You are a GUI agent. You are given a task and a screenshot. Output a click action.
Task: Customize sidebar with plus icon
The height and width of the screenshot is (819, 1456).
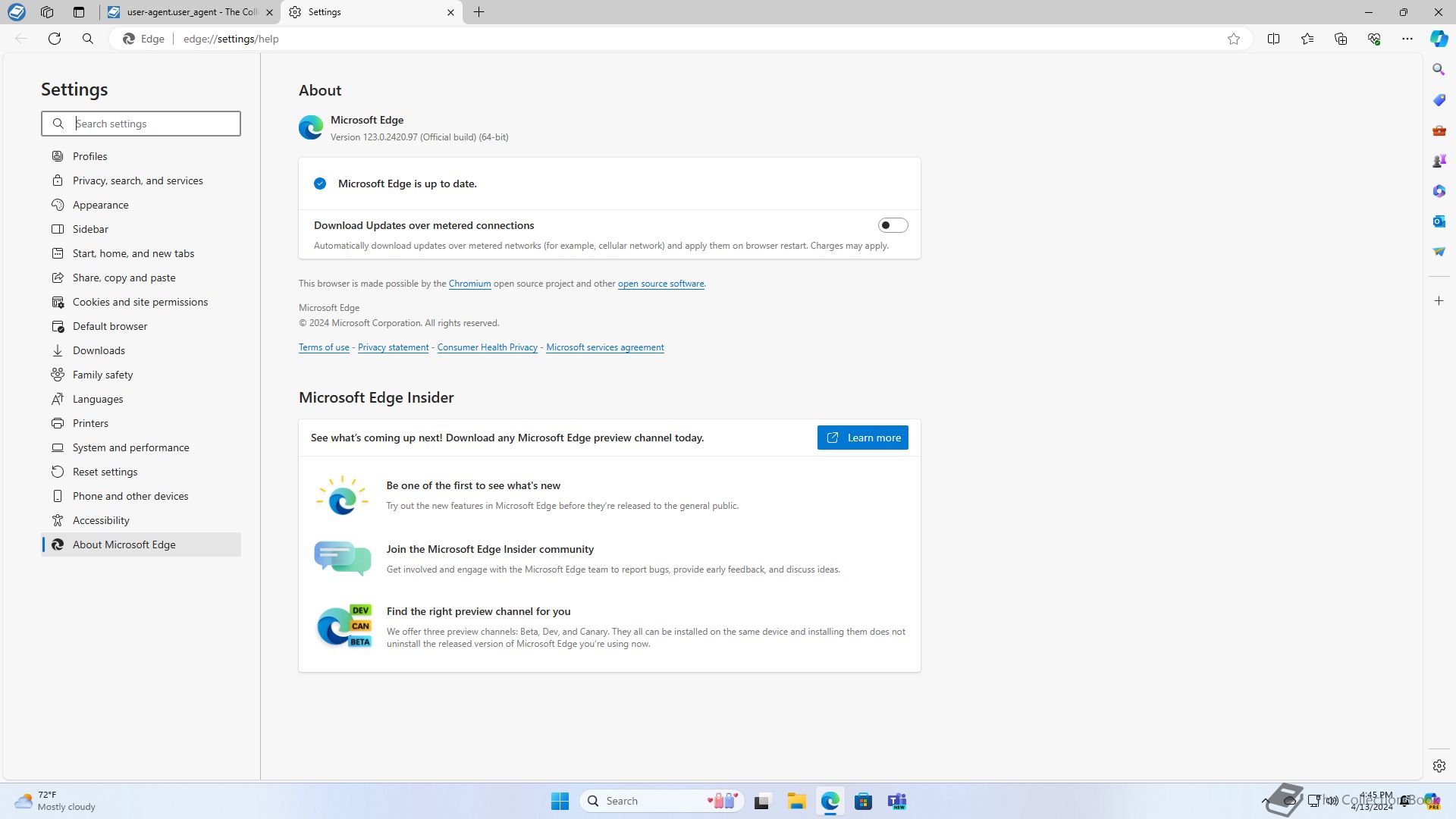(1439, 301)
